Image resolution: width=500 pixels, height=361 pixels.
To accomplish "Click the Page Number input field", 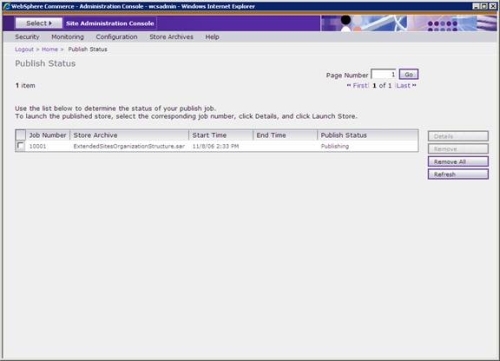I will (384, 74).
